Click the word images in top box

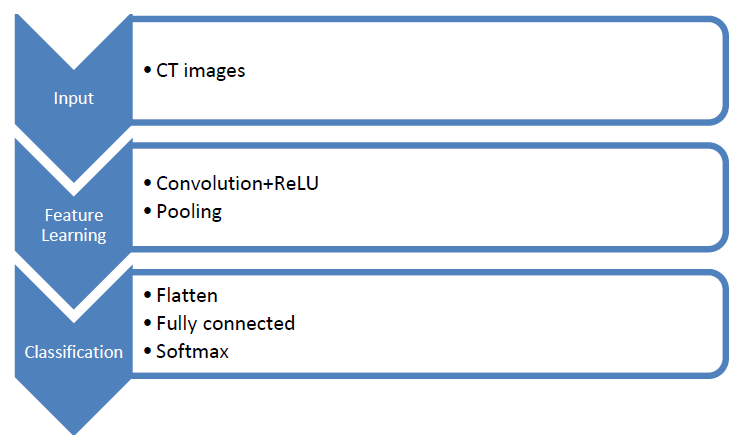pos(214,71)
